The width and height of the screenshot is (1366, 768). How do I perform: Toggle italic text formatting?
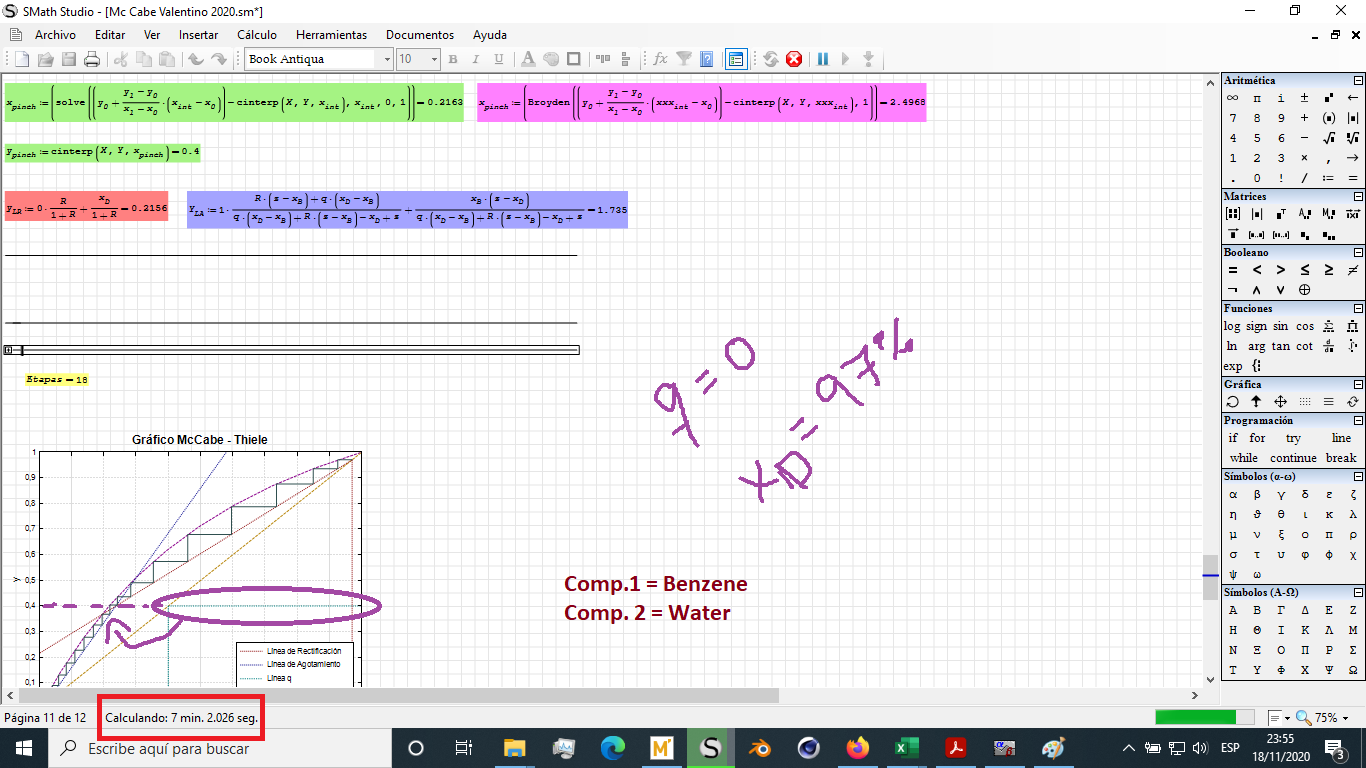click(x=476, y=59)
